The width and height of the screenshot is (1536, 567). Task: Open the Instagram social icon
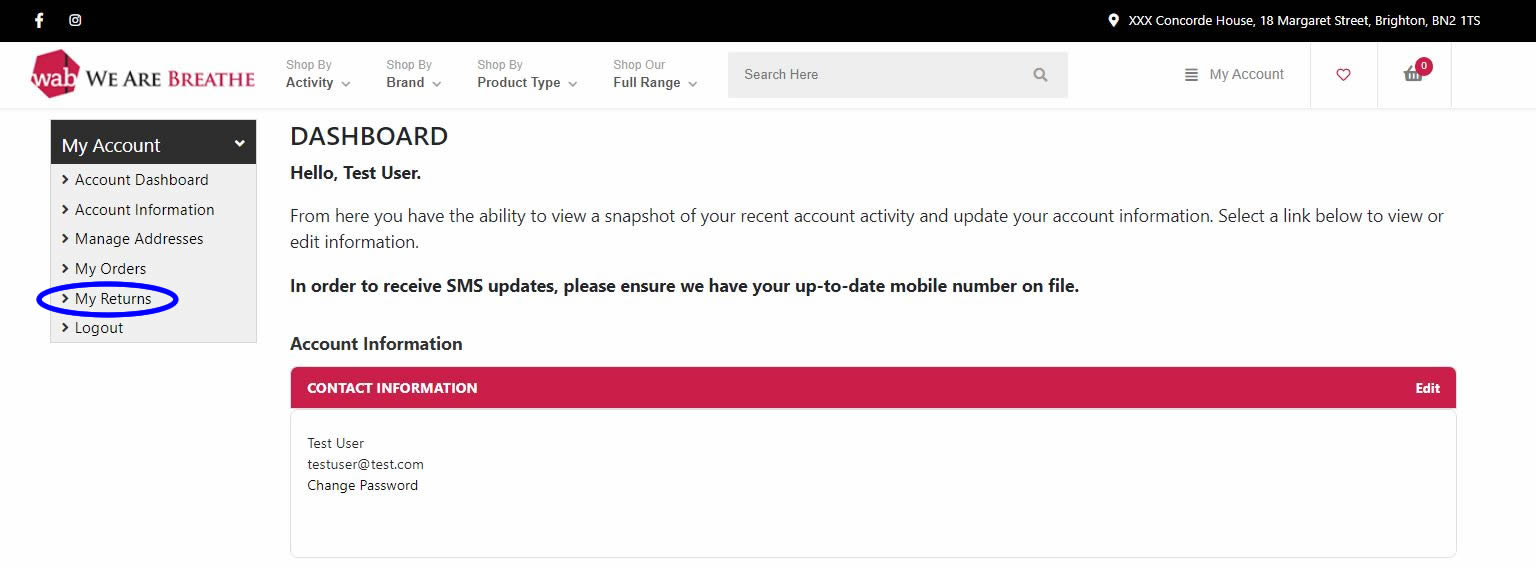[75, 20]
